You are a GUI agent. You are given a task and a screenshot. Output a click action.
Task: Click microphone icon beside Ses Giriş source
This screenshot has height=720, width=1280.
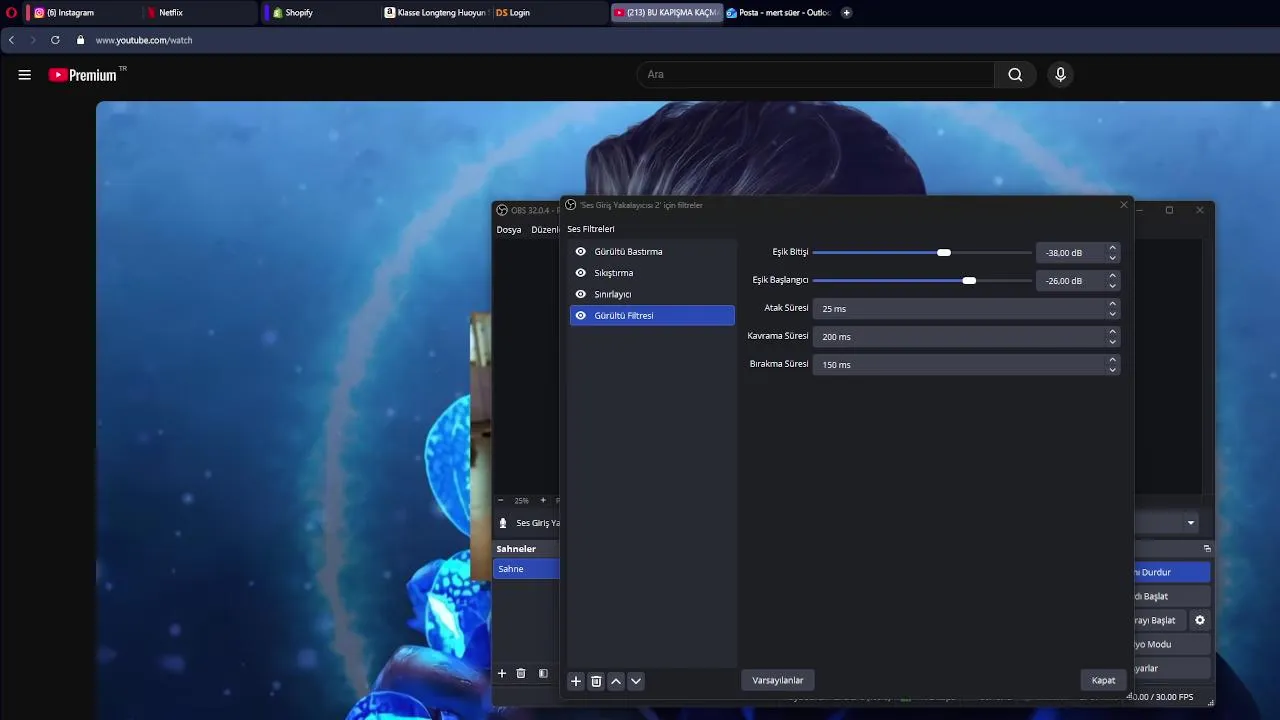(x=503, y=523)
